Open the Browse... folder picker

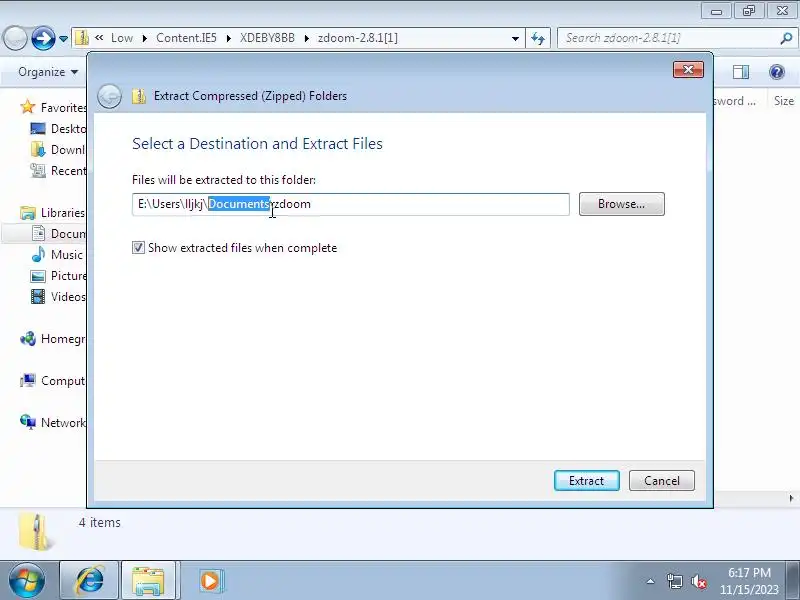tap(621, 204)
